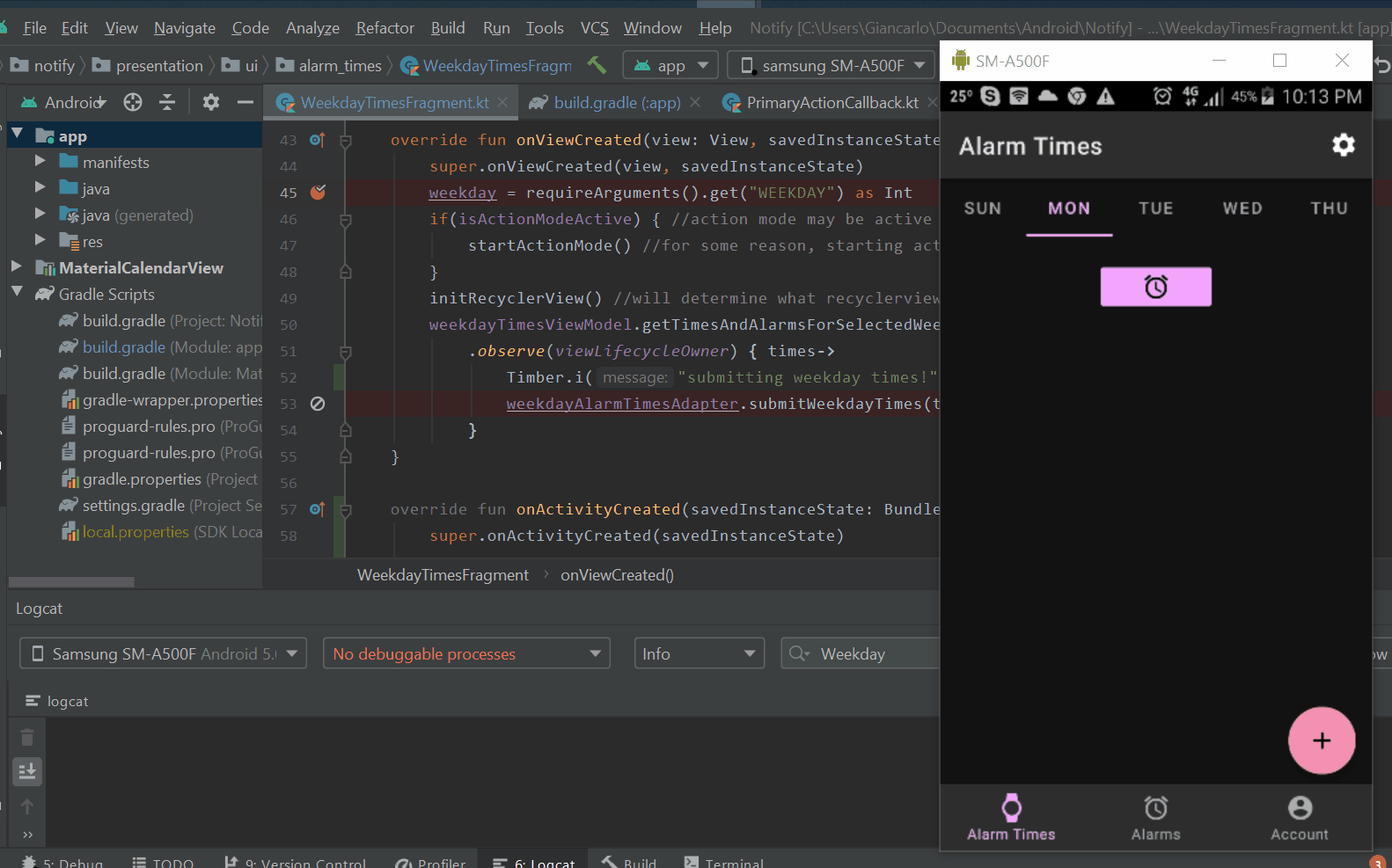Open settings.gradle in project tree
Viewport: 1392px width, 868px height.
[161, 505]
